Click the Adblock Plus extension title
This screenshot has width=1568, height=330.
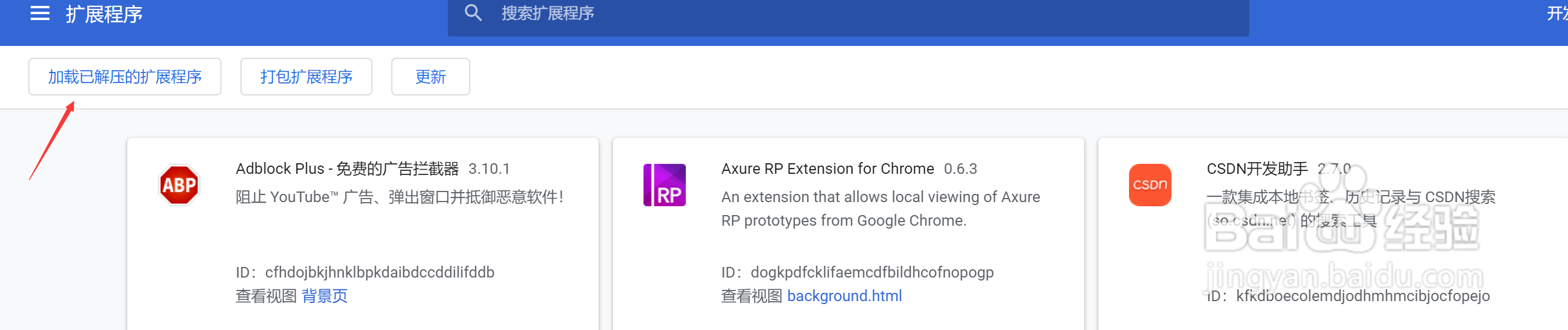click(347, 169)
